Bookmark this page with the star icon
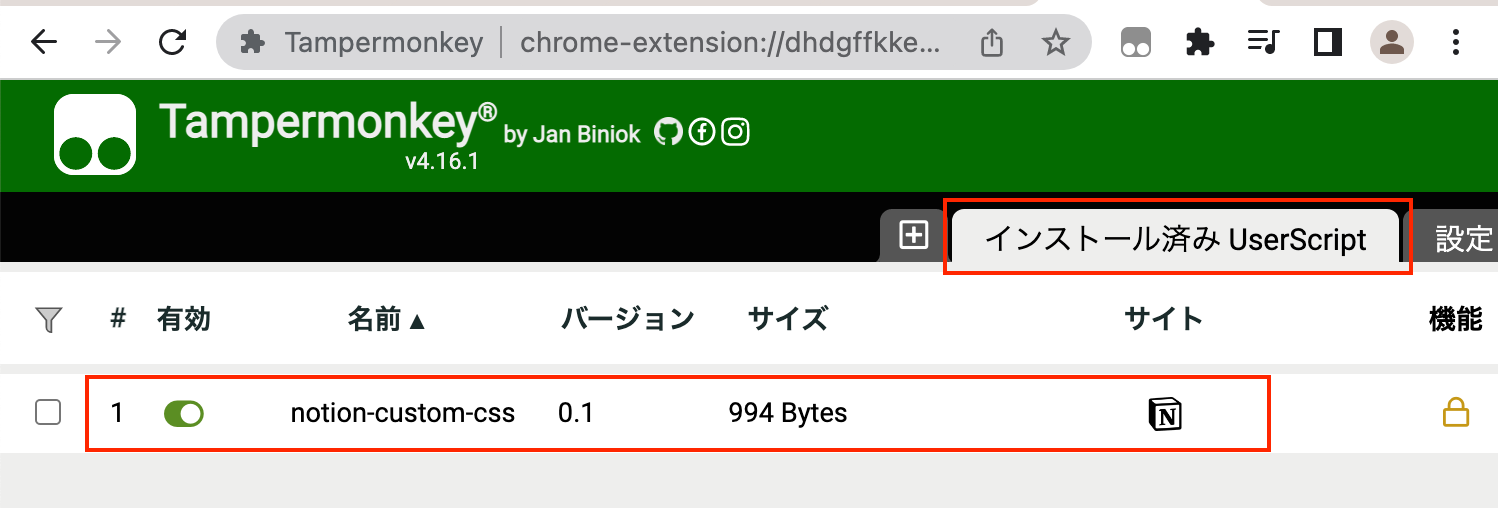The height and width of the screenshot is (508, 1498). click(x=1055, y=42)
